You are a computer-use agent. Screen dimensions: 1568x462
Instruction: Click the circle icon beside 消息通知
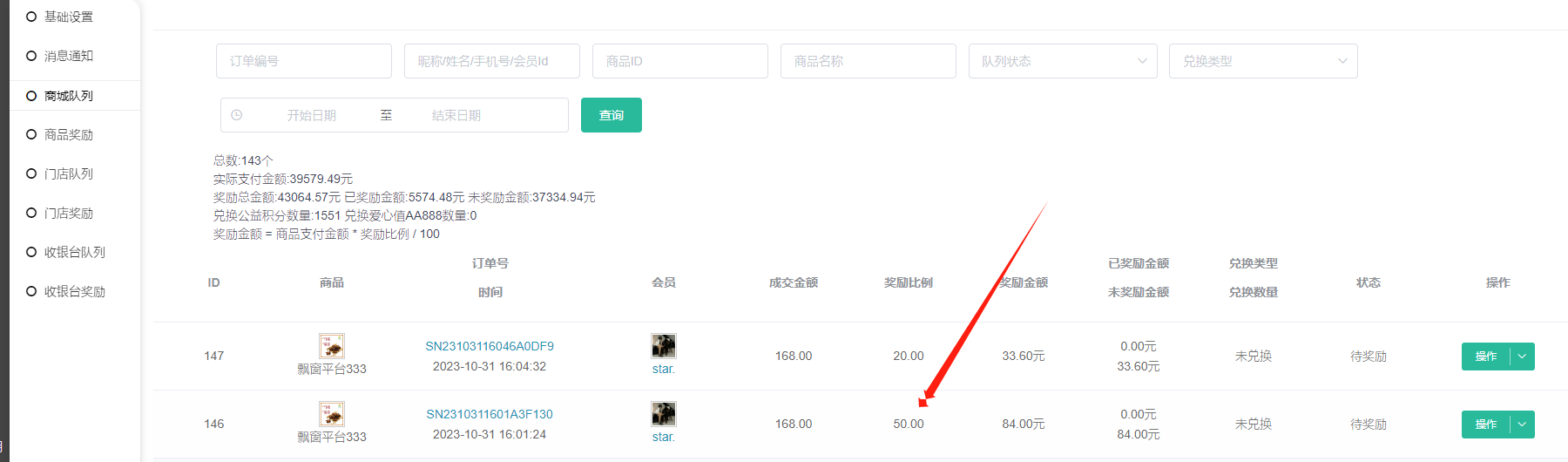pos(31,56)
